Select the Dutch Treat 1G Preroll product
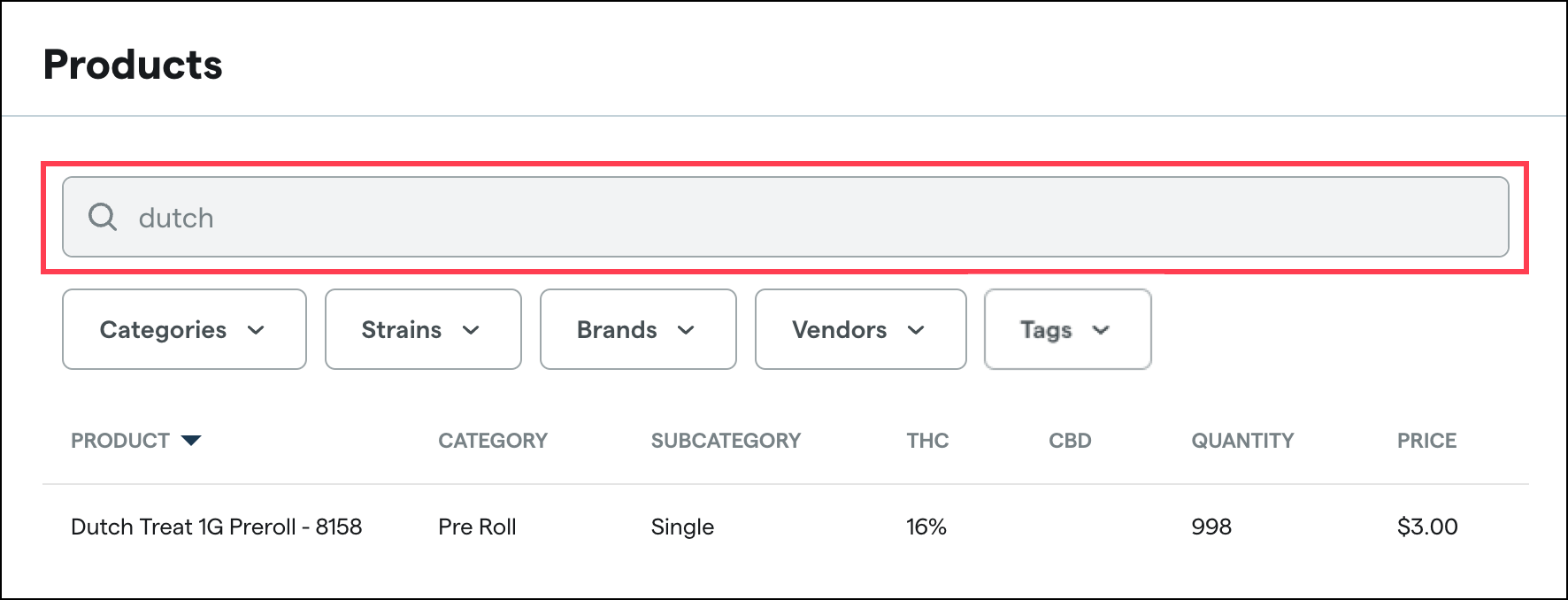 point(216,527)
